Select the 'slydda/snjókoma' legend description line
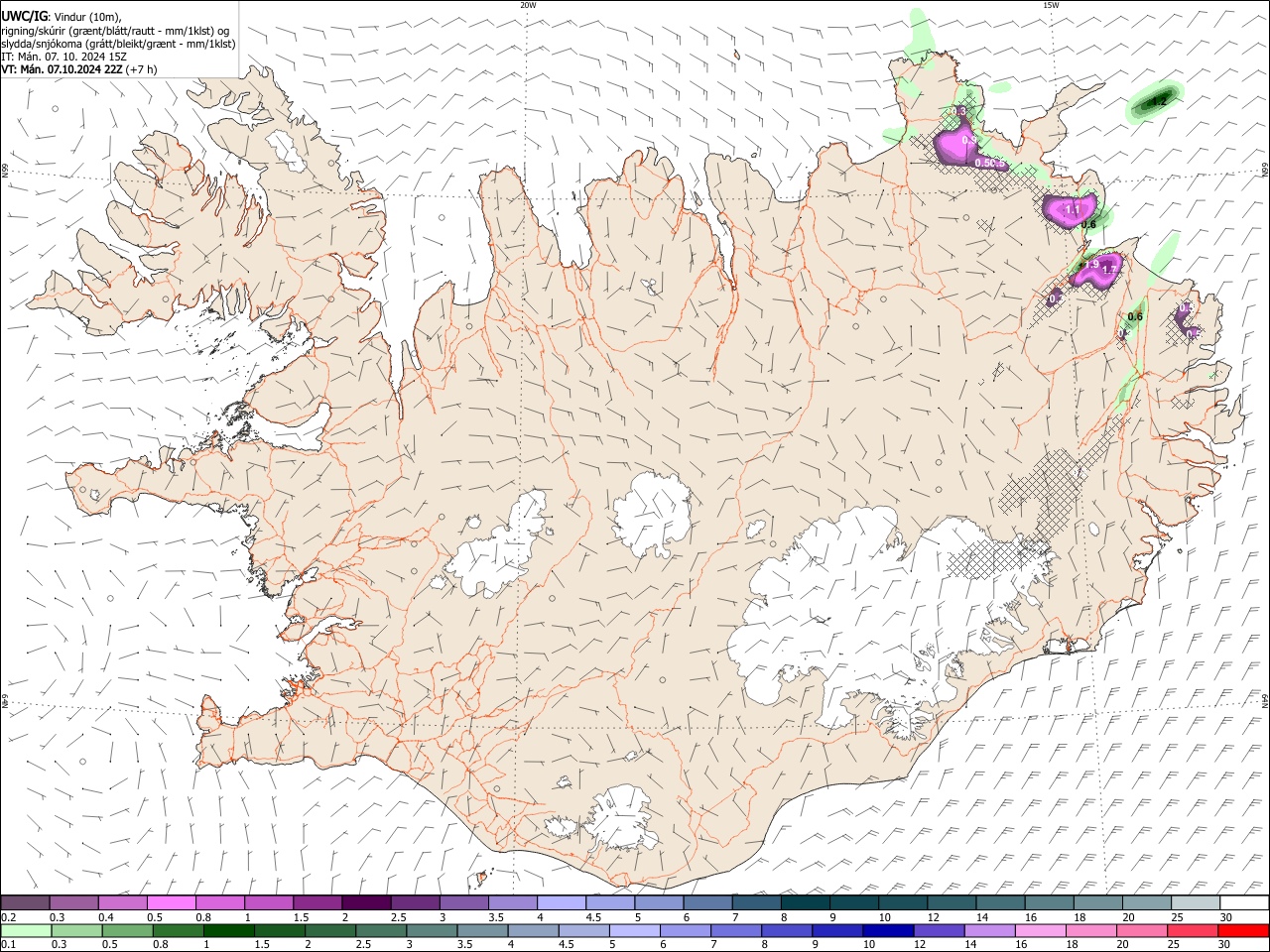This screenshot has width=1270, height=952. [x=118, y=43]
